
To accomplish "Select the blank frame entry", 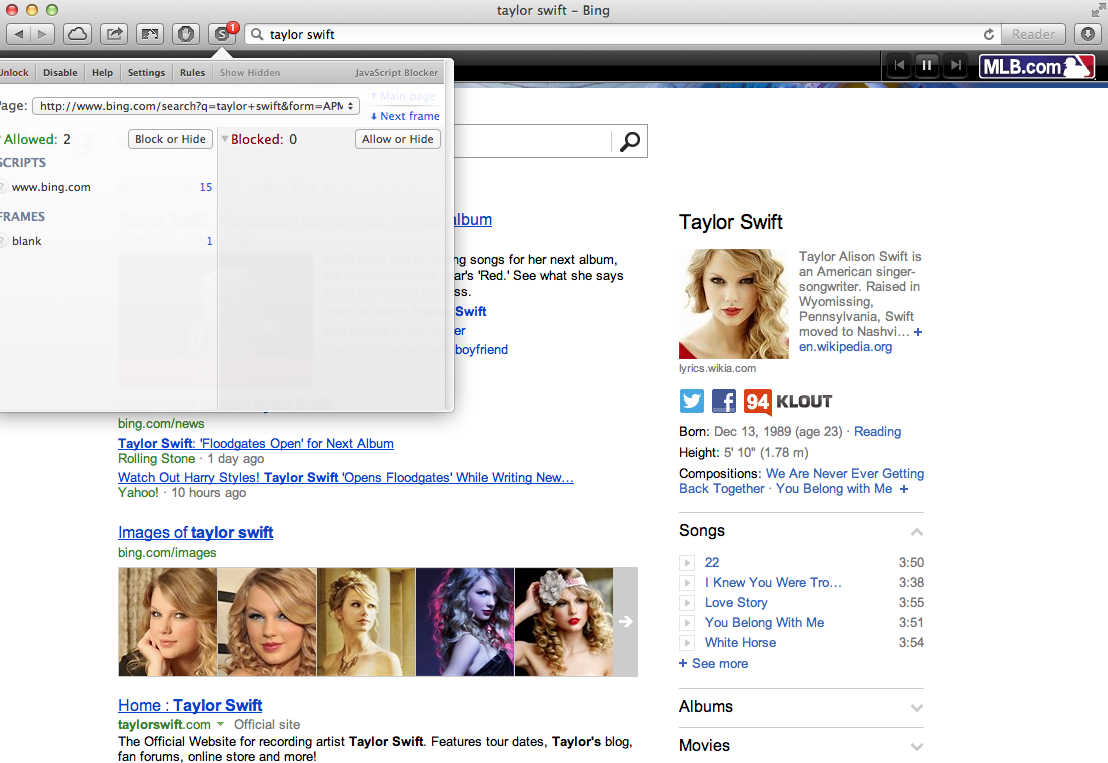I will tap(27, 241).
